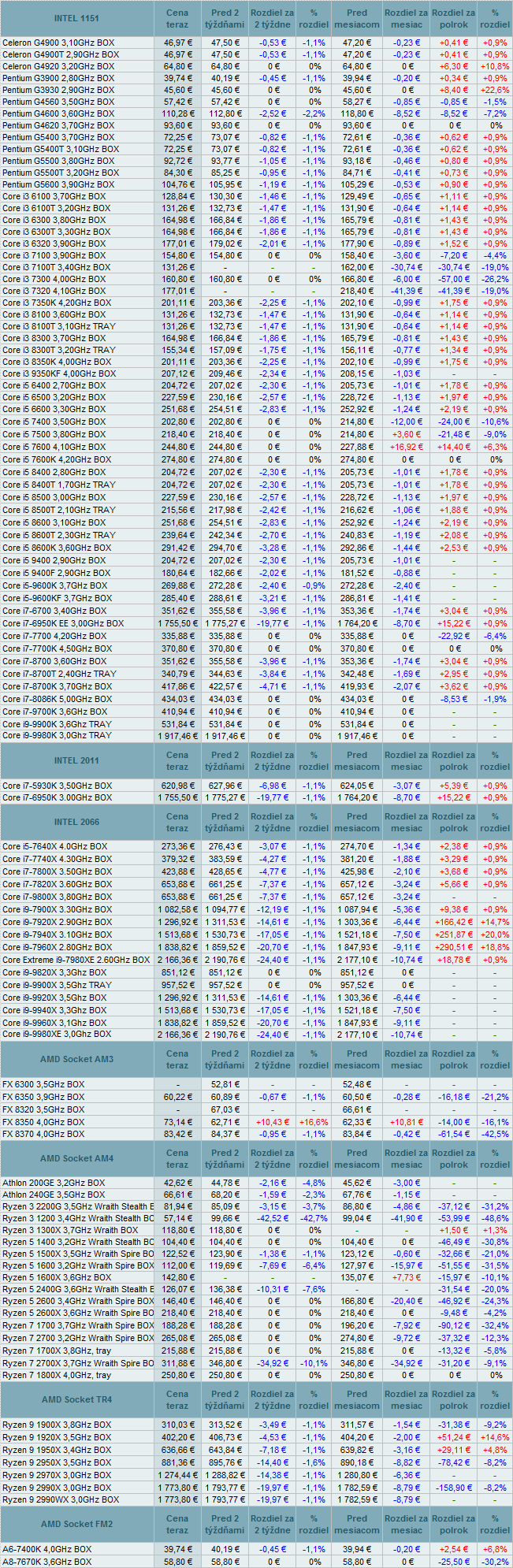Viewport: 513px width, 1568px height.
Task: Click A8-7670K 3,6GHz BOX row
Action: (46, 1561)
